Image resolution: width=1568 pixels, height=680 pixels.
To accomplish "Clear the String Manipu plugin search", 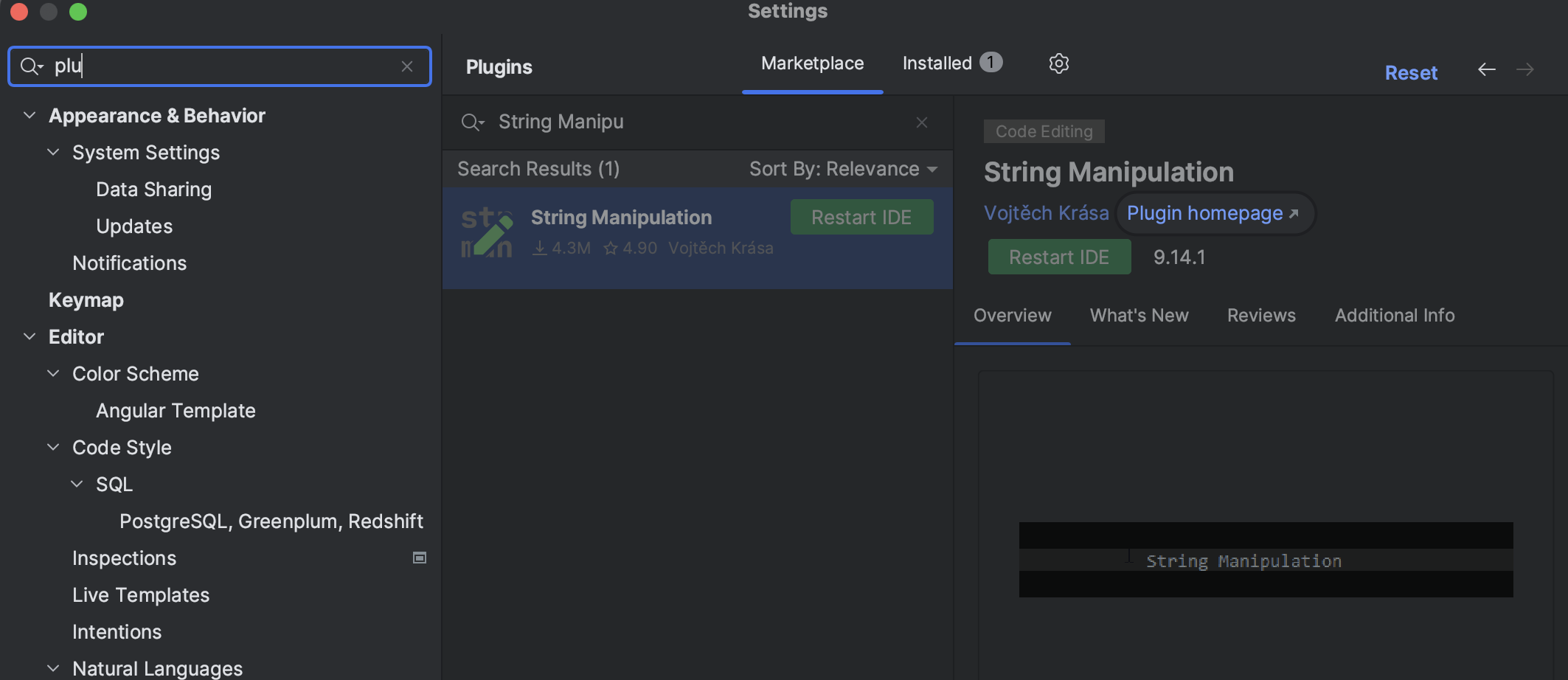I will point(922,122).
